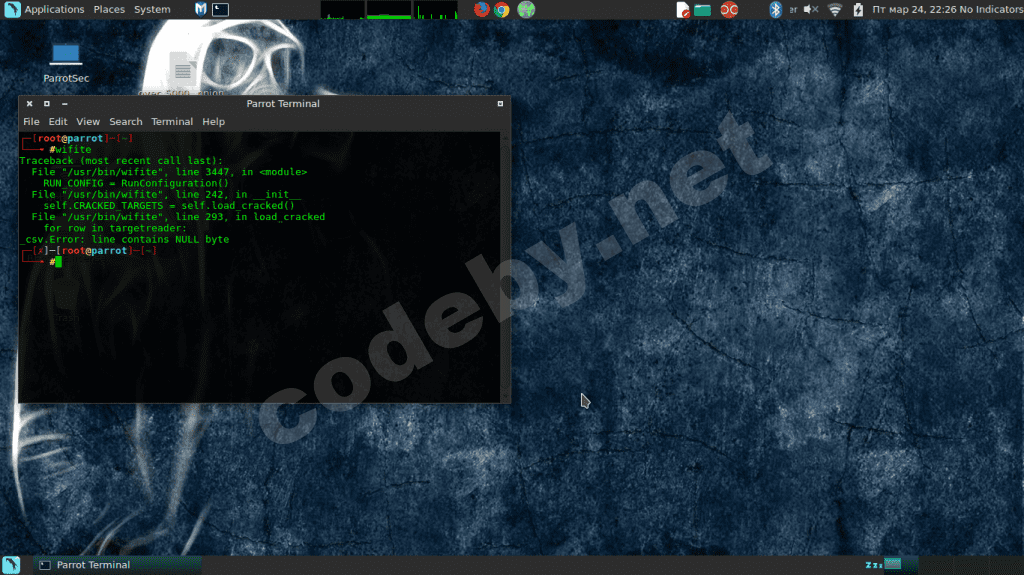The width and height of the screenshot is (1024, 575).
Task: Click the sleep Zz icon in bottom panel
Action: coord(873,565)
